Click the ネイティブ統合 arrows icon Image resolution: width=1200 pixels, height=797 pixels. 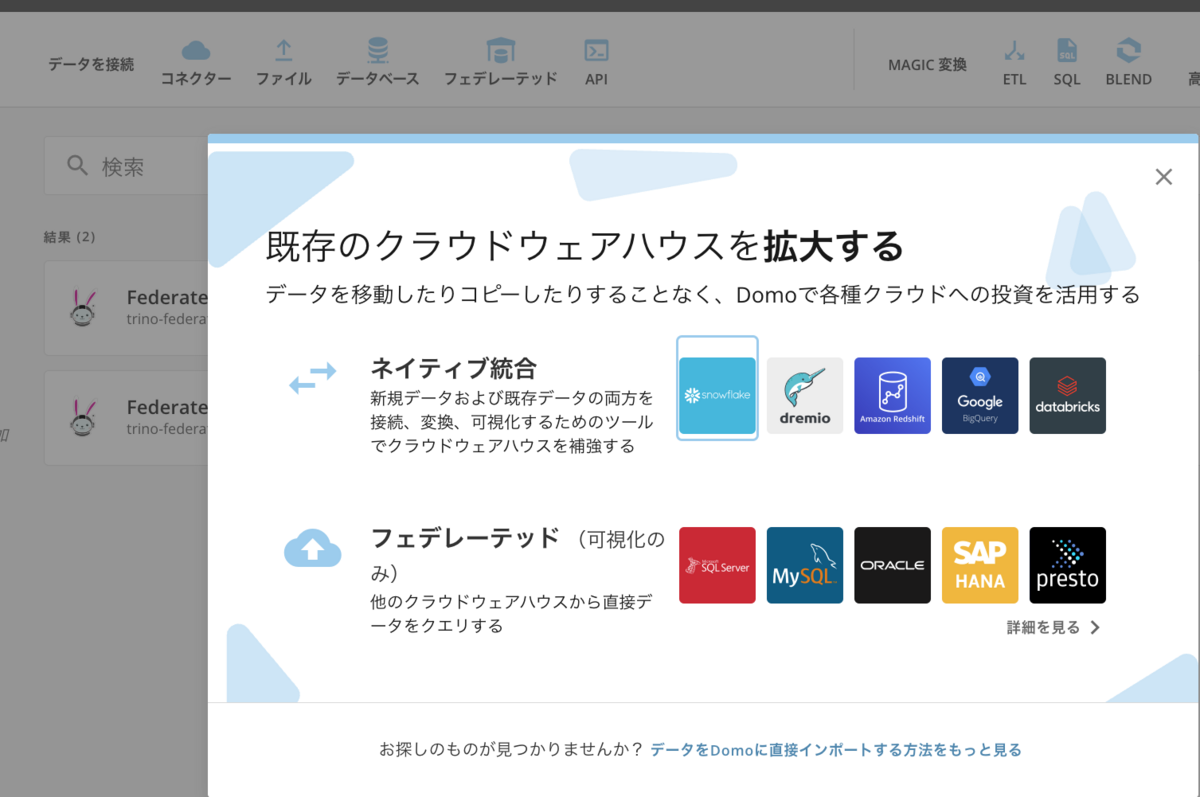pos(313,379)
